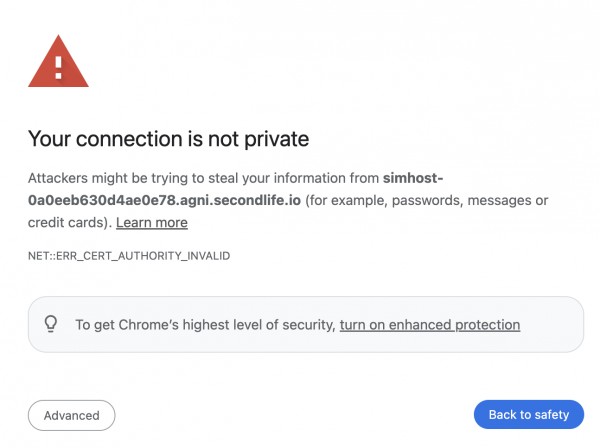600x448 pixels.
Task: Click the word 'security,' in the tip
Action: pyautogui.click(x=308, y=324)
